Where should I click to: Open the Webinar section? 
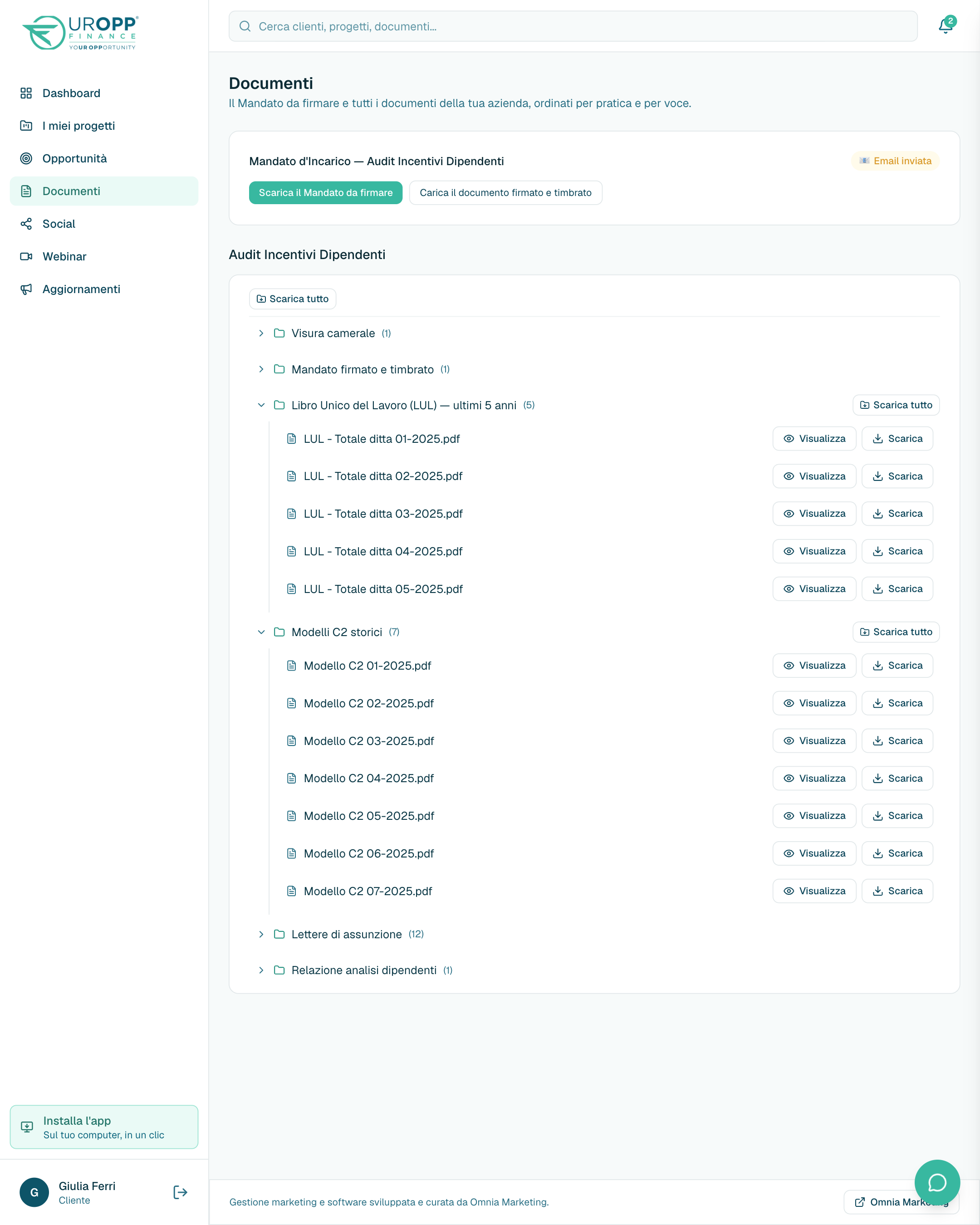(x=104, y=256)
